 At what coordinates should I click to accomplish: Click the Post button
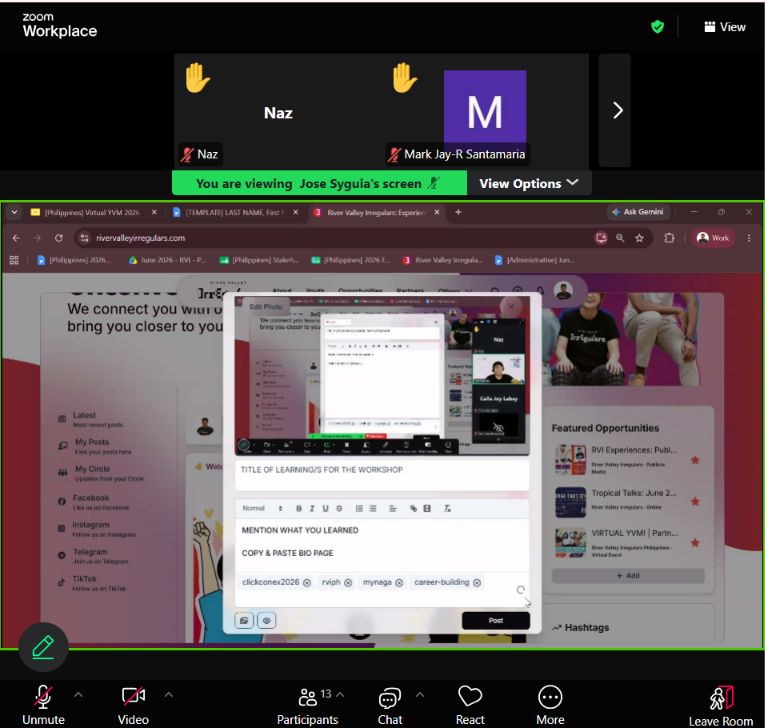tap(496, 620)
